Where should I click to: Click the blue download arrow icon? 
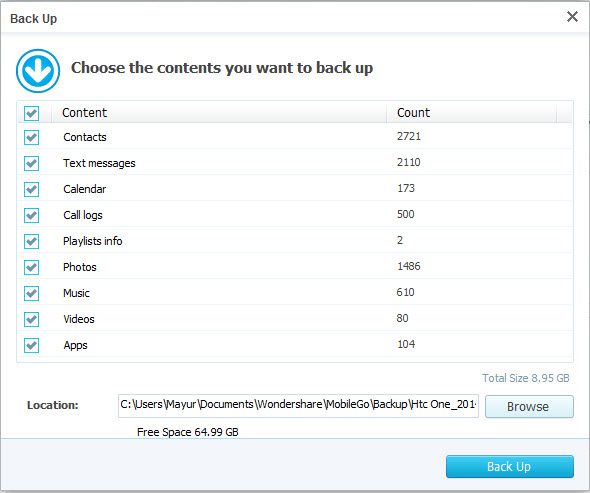(x=38, y=71)
